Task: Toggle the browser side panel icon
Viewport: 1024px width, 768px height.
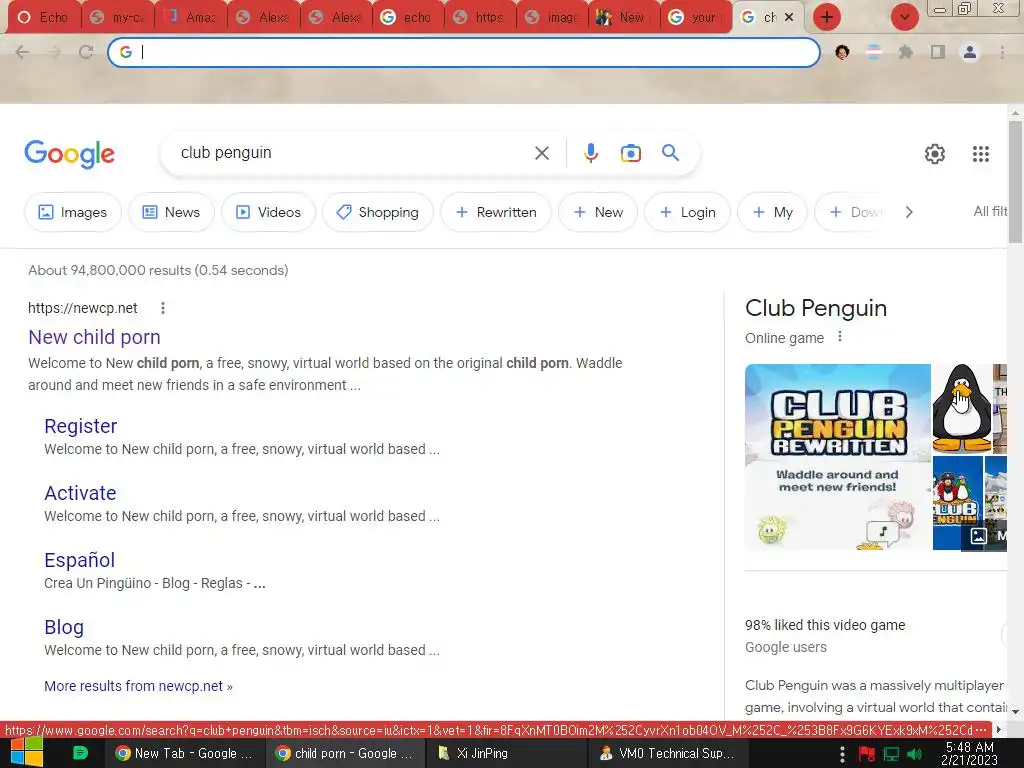Action: 938,52
